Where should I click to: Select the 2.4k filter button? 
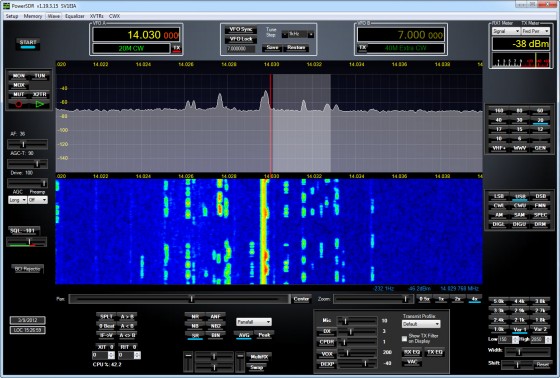(499, 320)
